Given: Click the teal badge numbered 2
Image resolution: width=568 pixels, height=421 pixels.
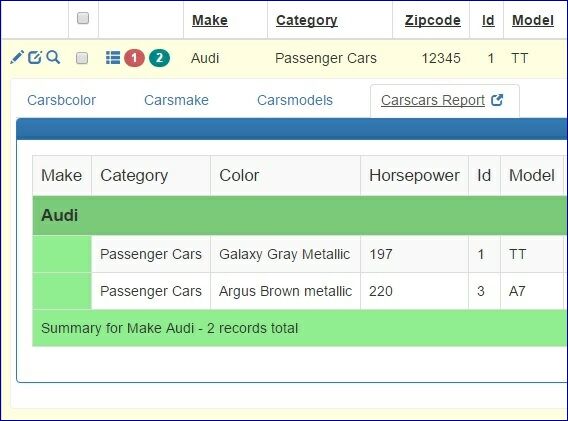Looking at the screenshot, I should pos(159,58).
